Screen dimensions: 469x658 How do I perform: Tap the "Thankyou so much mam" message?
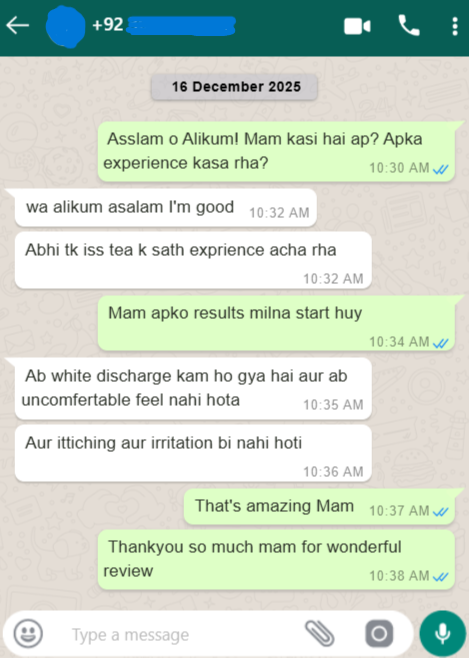pyautogui.click(x=276, y=559)
